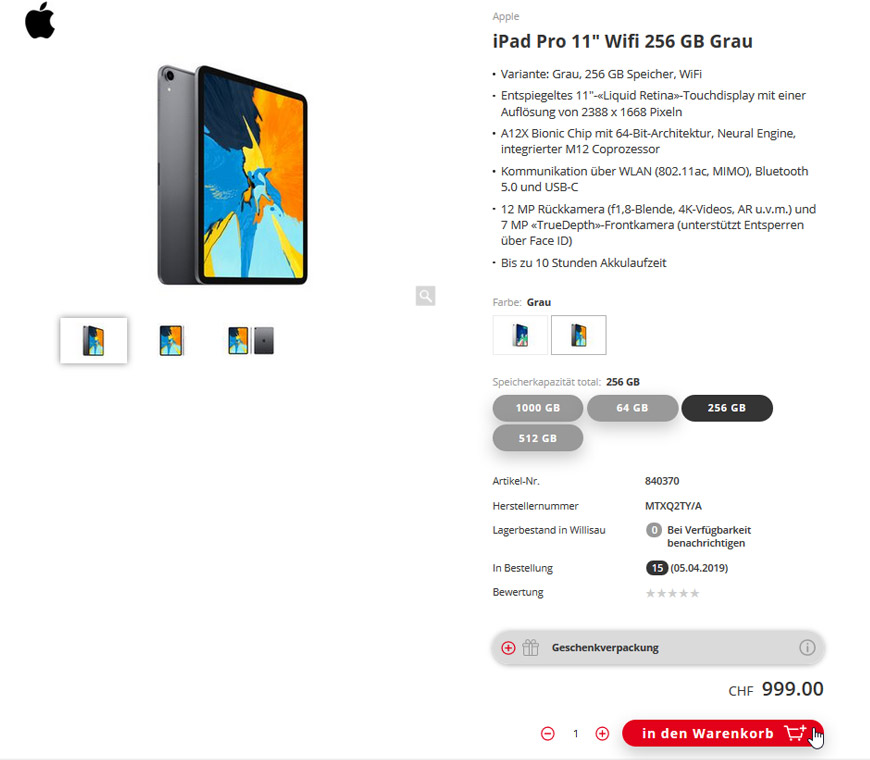Show the first angled iPad thumbnail

click(93, 340)
